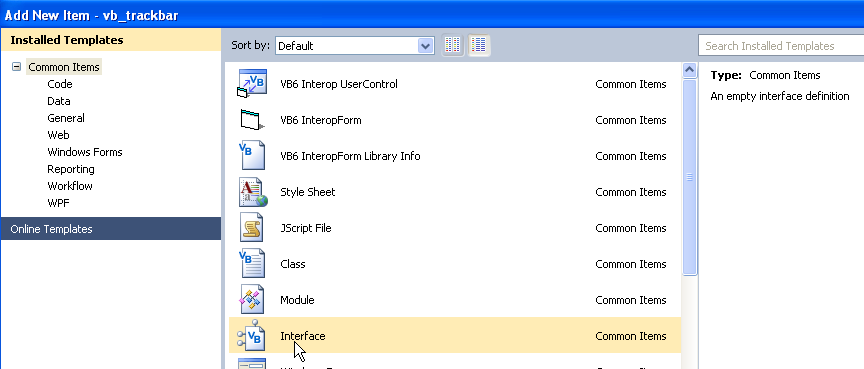Click the 'Style Sheet' name text
Viewport: 864px width, 369px height.
pyautogui.click(x=307, y=192)
